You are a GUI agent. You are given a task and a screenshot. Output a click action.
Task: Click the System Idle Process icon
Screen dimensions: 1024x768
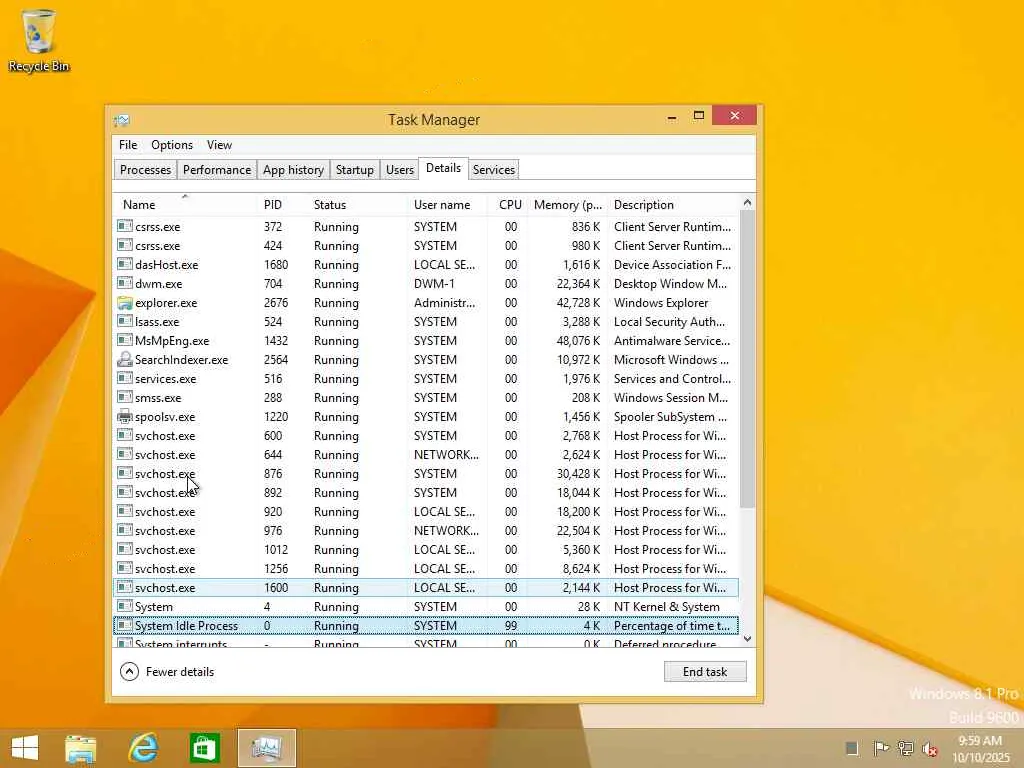click(x=125, y=625)
